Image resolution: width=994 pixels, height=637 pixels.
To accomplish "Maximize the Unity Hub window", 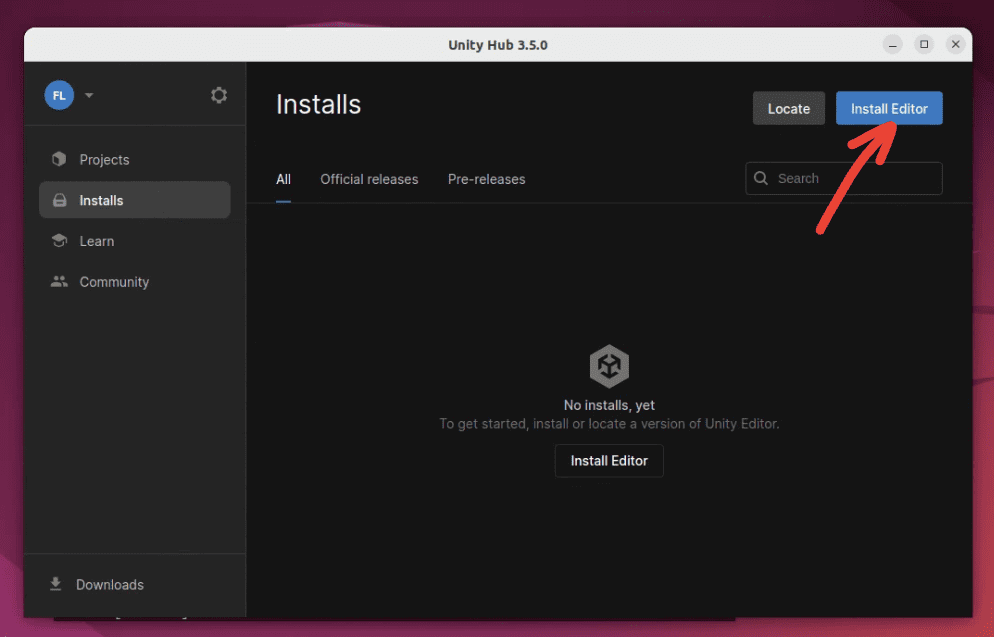I will [924, 45].
